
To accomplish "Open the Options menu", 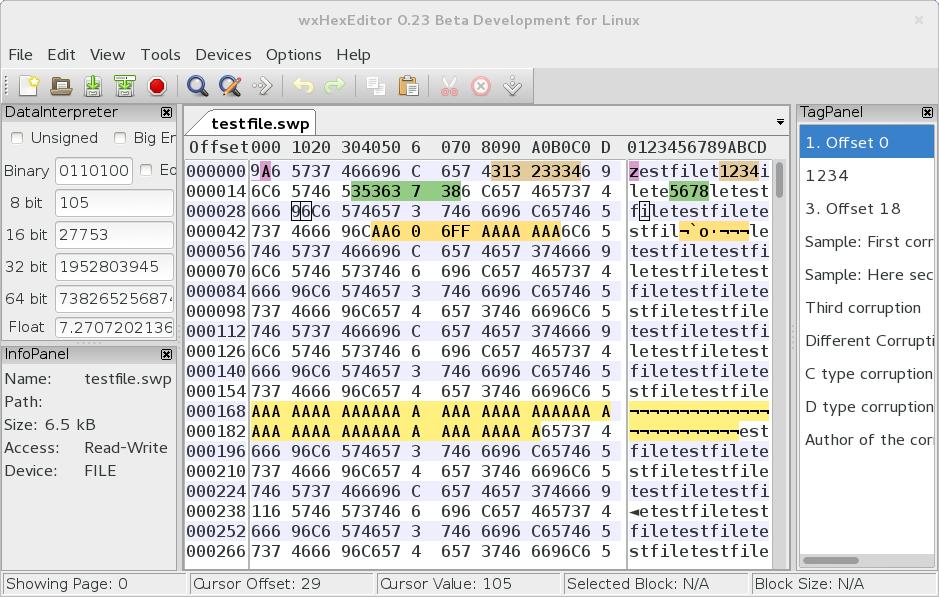I will pyautogui.click(x=293, y=54).
